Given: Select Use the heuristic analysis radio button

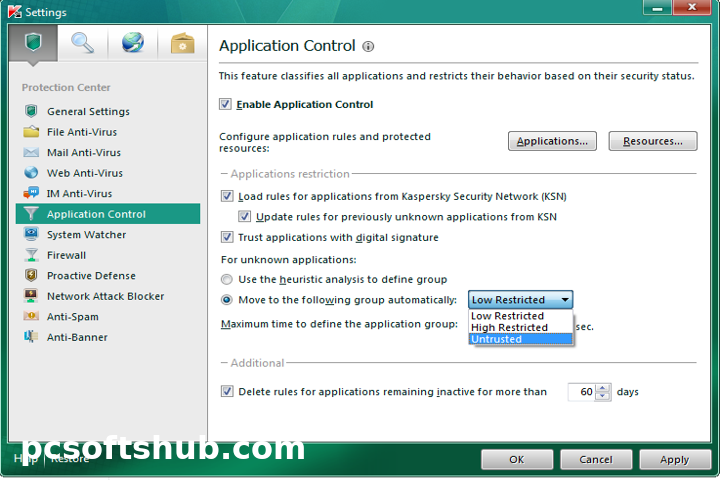Looking at the screenshot, I should pos(226,279).
